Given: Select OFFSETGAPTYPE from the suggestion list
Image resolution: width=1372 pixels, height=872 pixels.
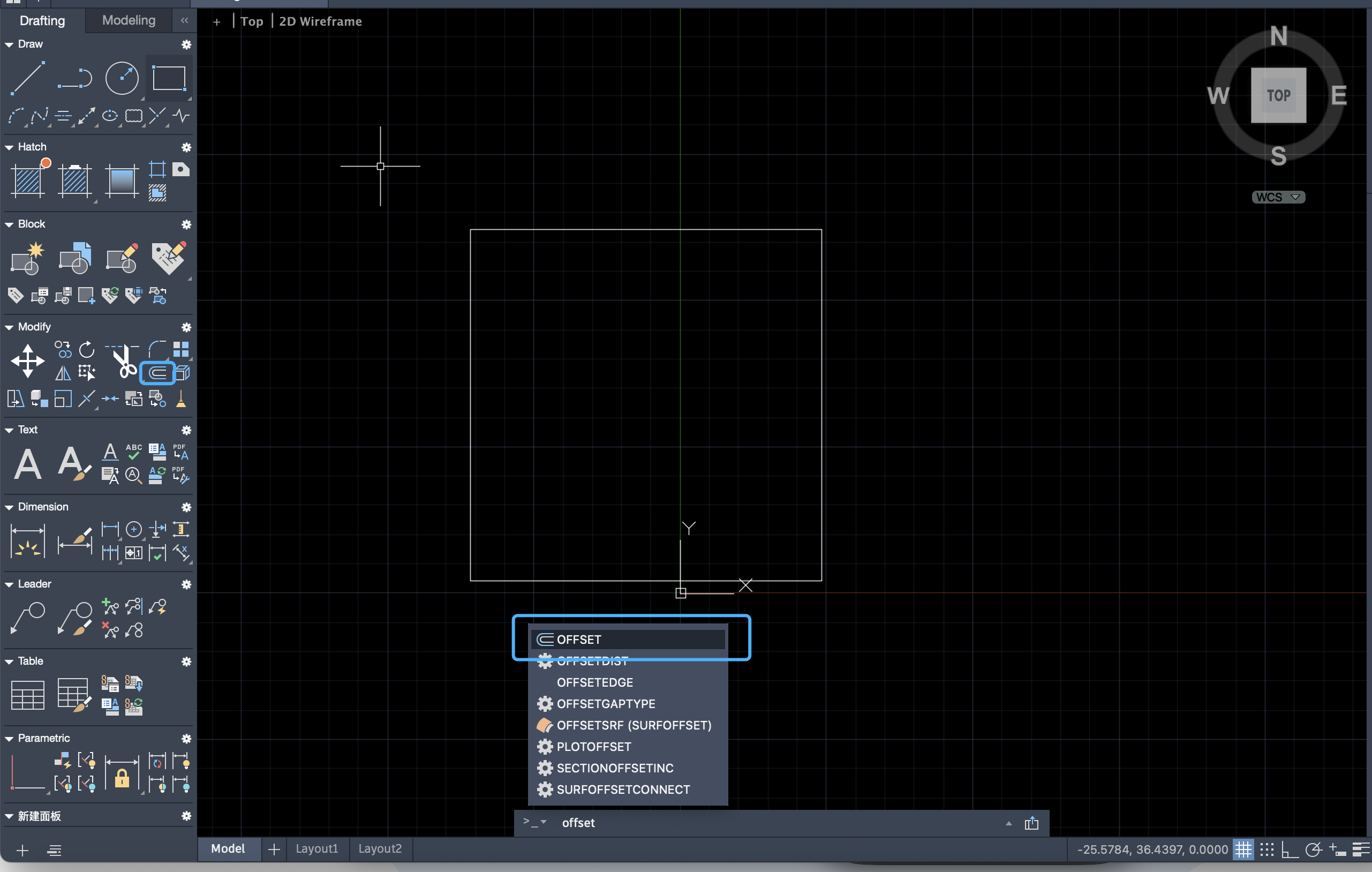Looking at the screenshot, I should click(x=627, y=704).
